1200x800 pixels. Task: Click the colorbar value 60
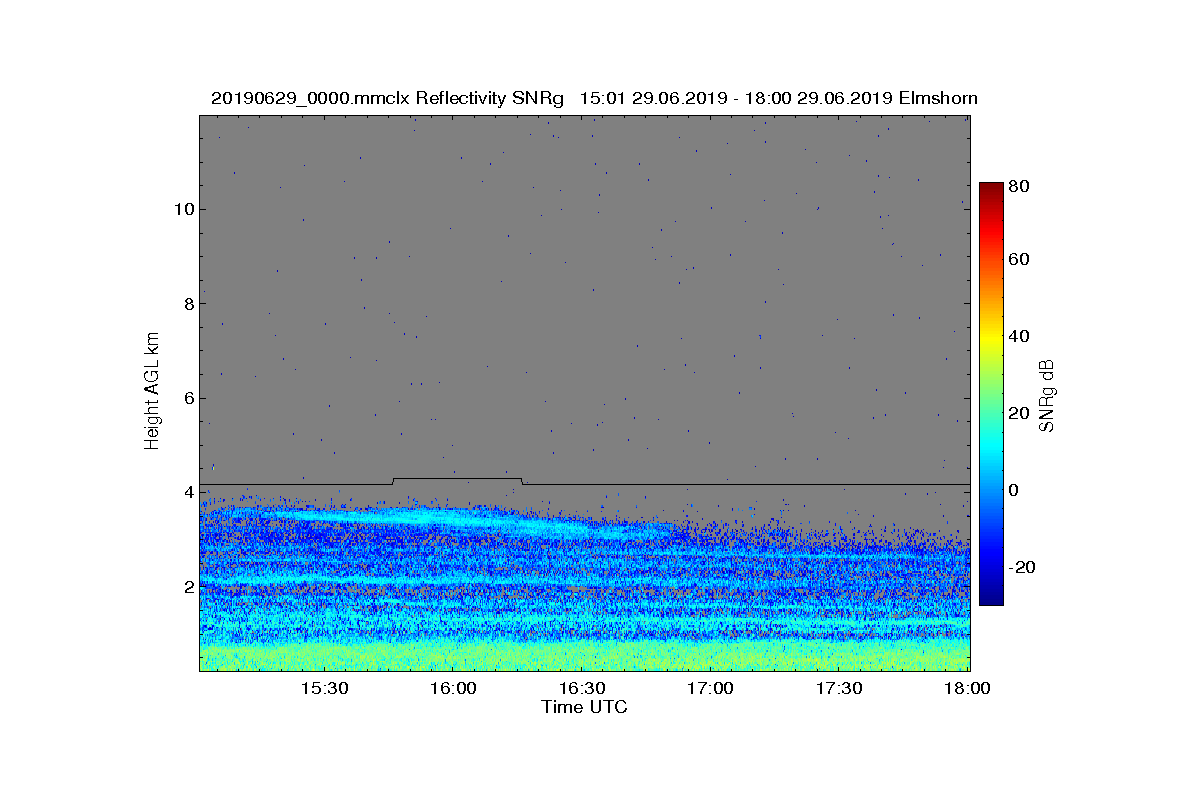[1020, 260]
